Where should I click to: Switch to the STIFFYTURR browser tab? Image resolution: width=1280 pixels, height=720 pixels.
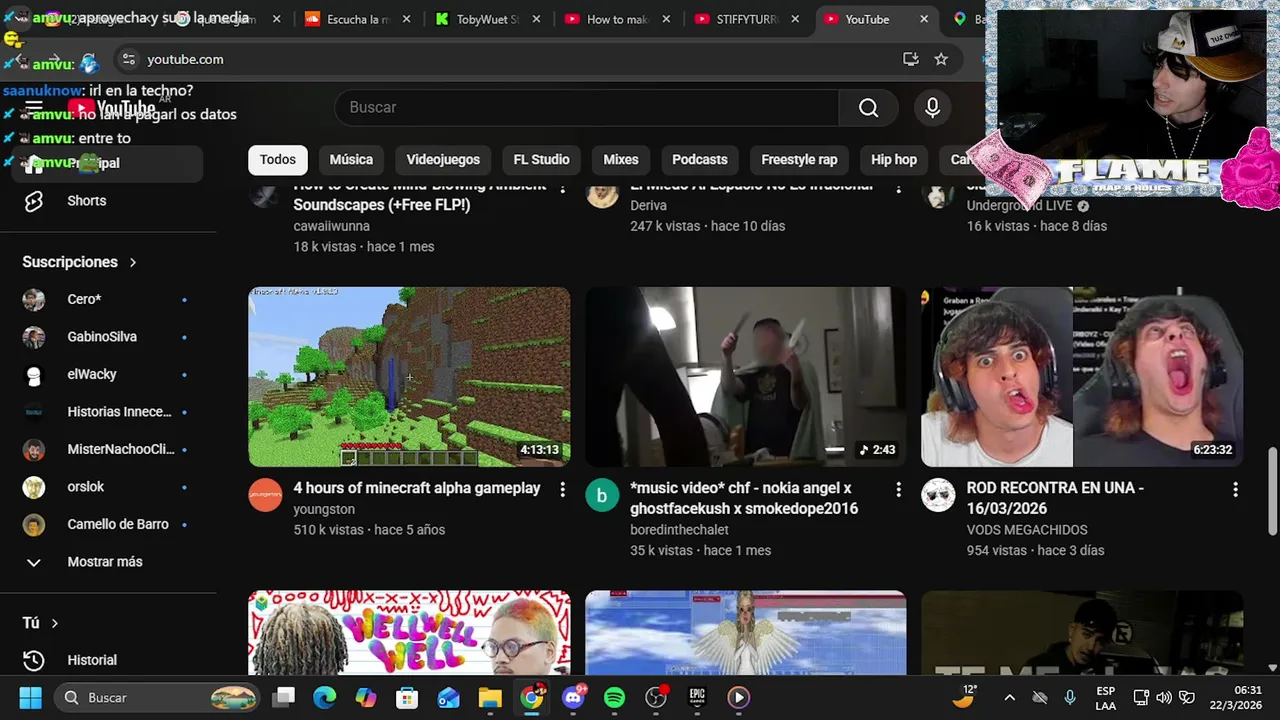pos(745,19)
